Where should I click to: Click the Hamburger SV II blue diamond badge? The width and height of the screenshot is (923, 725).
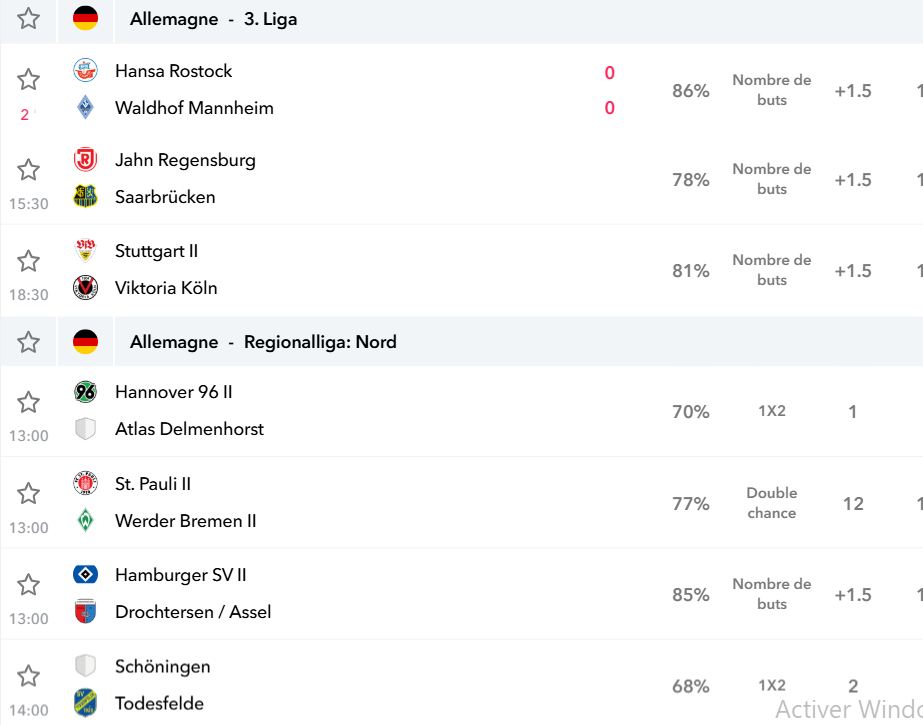(85, 574)
